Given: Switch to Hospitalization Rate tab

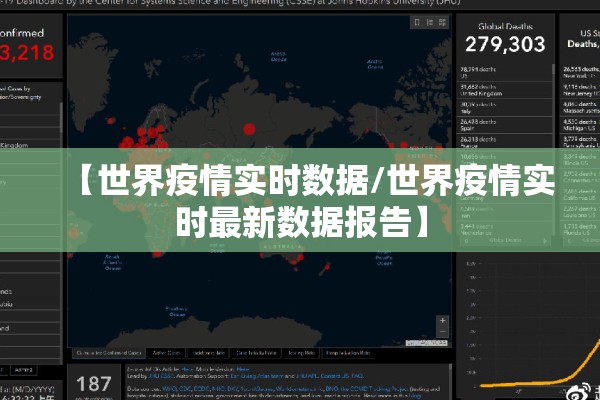Looking at the screenshot, I should pos(348,353).
